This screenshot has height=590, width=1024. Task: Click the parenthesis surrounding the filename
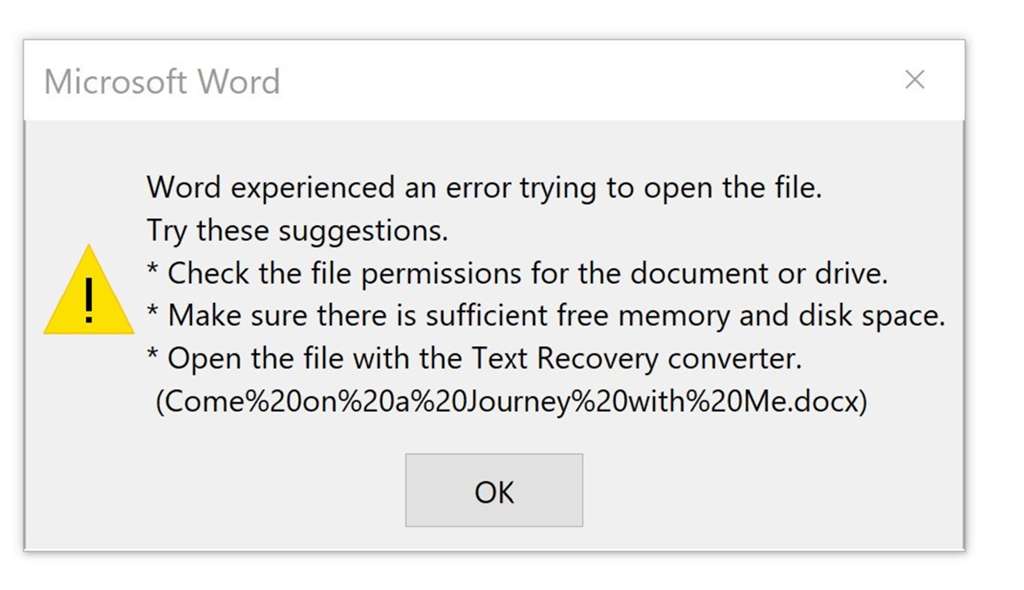click(160, 401)
